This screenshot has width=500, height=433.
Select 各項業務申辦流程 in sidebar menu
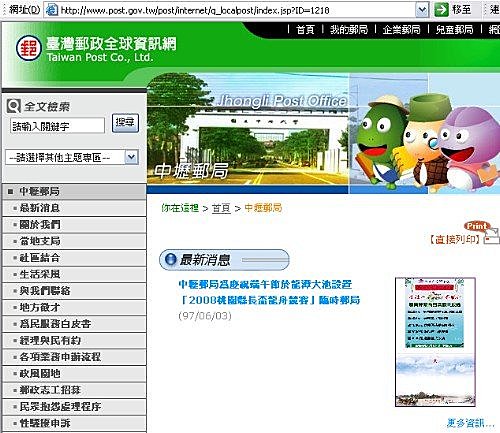(74, 357)
